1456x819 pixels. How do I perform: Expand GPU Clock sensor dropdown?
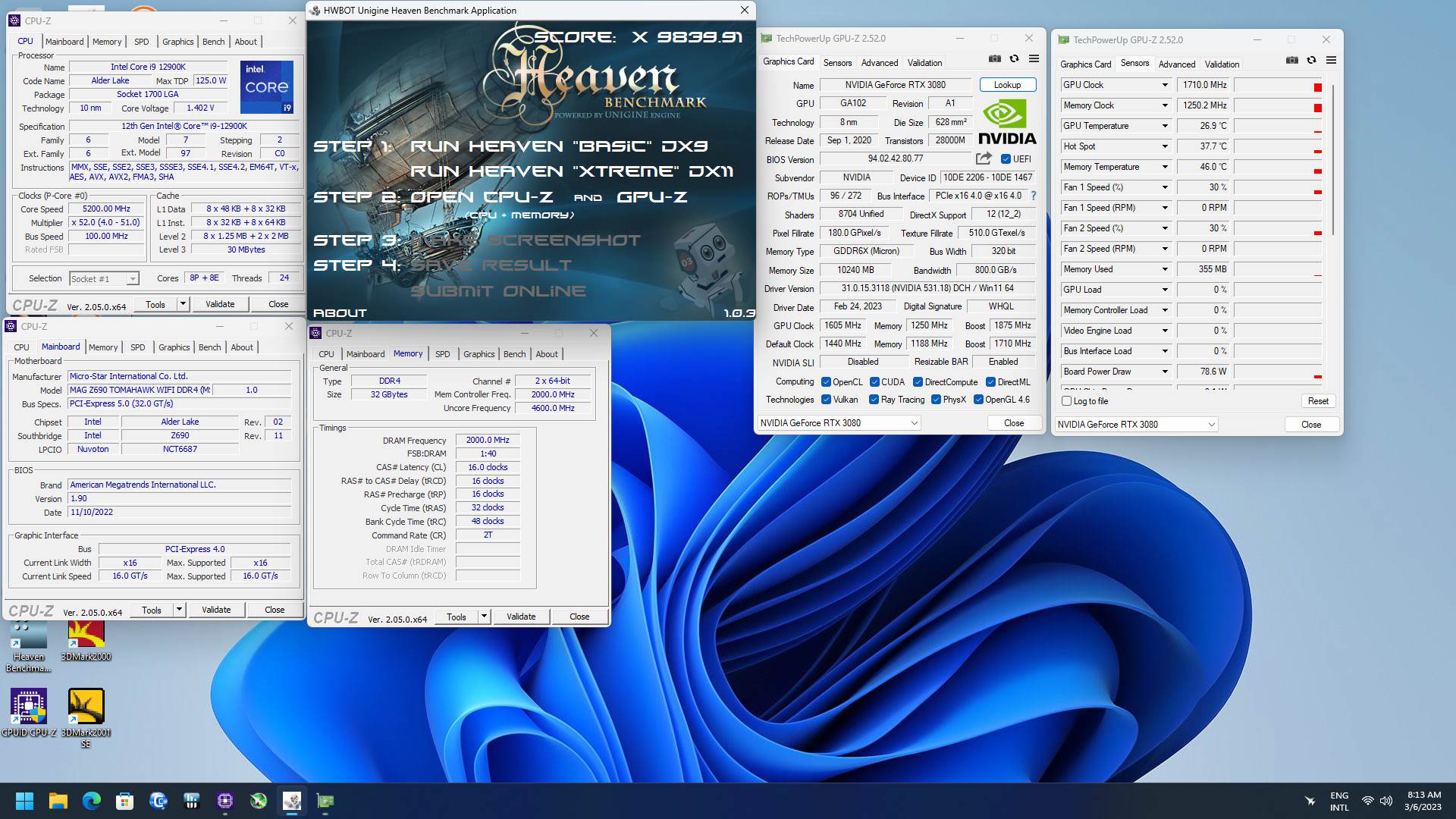(x=1165, y=85)
